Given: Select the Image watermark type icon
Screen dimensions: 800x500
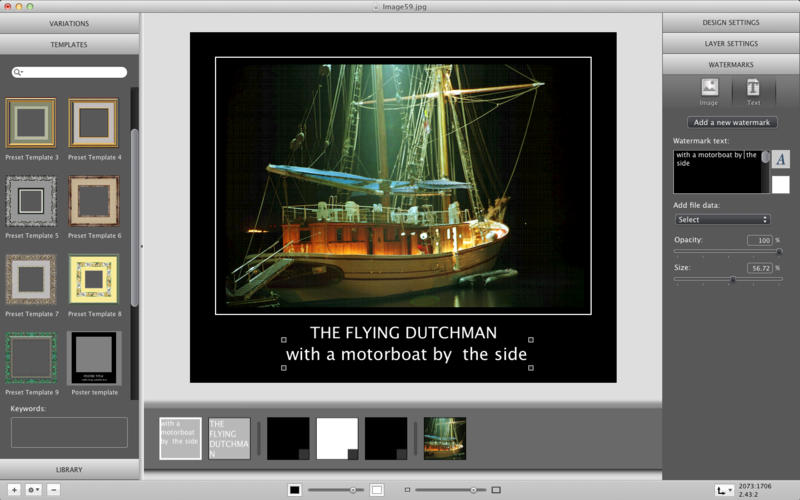Looking at the screenshot, I should [709, 90].
